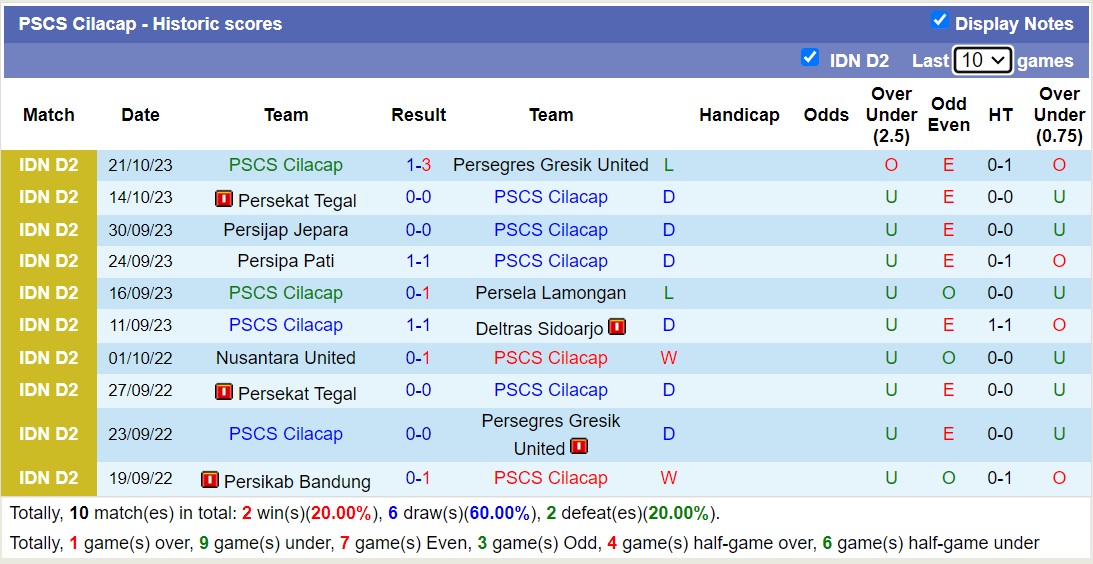Click the HT column header
Viewport: 1093px width, 564px height.
click(1000, 115)
